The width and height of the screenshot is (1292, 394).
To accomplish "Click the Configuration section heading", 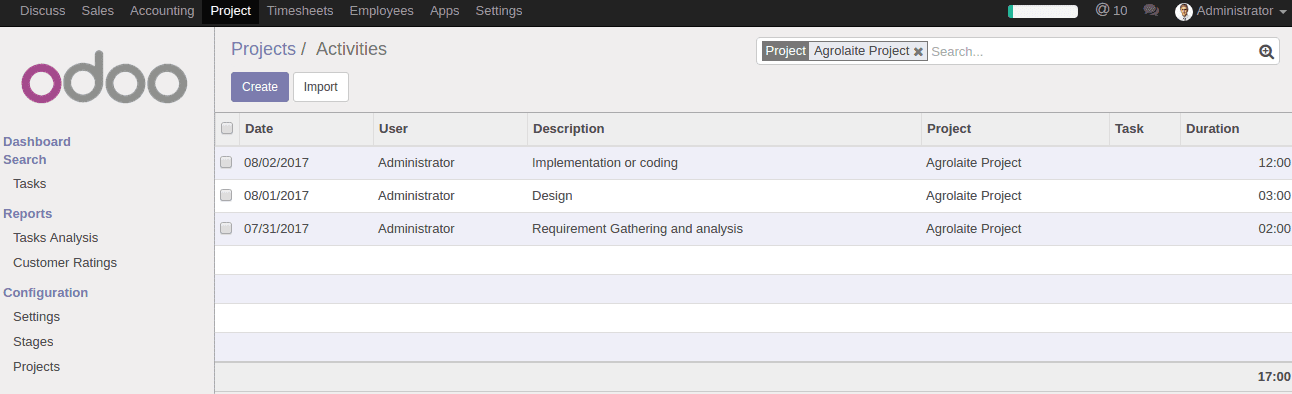I will pos(46,293).
